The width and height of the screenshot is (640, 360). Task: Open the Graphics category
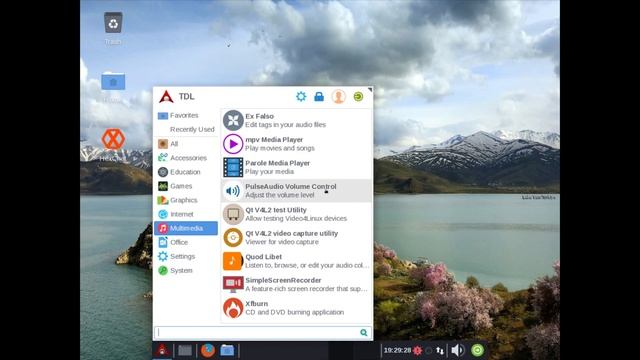tap(186, 200)
